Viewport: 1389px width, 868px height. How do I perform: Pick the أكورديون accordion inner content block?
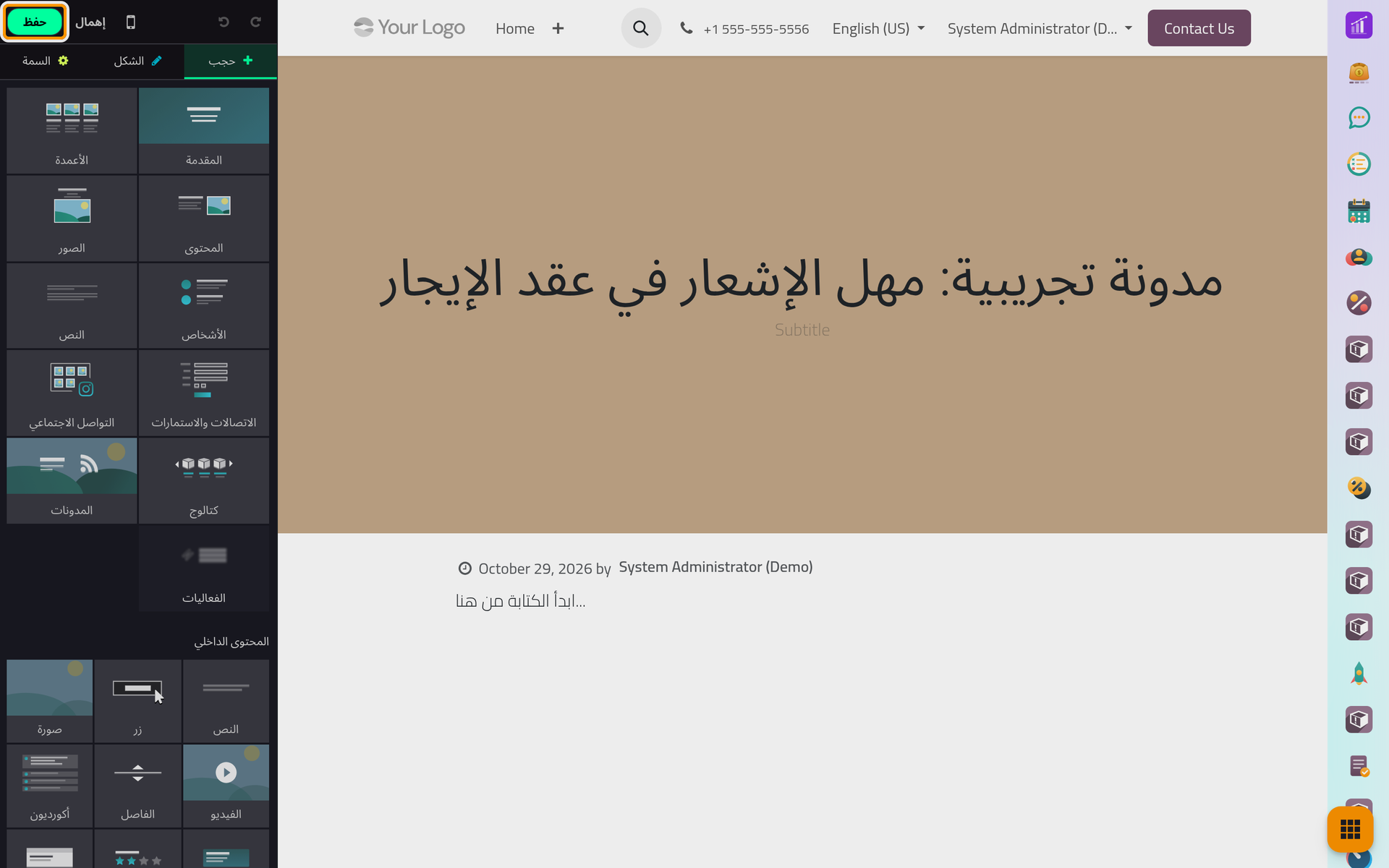click(x=50, y=786)
